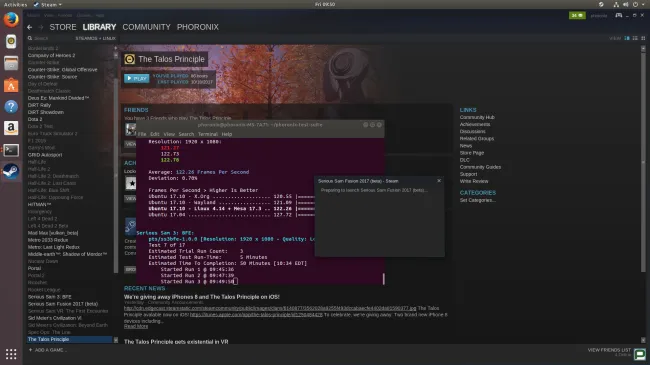Open the PHORONIX profile tab
This screenshot has height=365, width=650.
pos(198,27)
